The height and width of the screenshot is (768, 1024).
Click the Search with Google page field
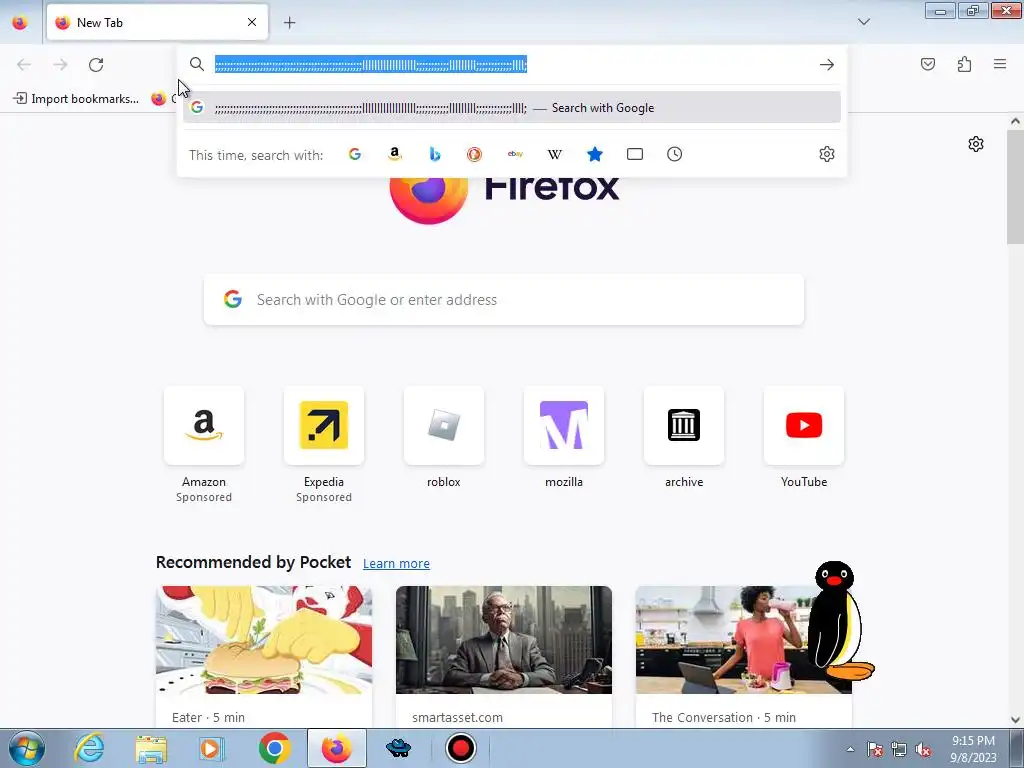click(x=504, y=300)
